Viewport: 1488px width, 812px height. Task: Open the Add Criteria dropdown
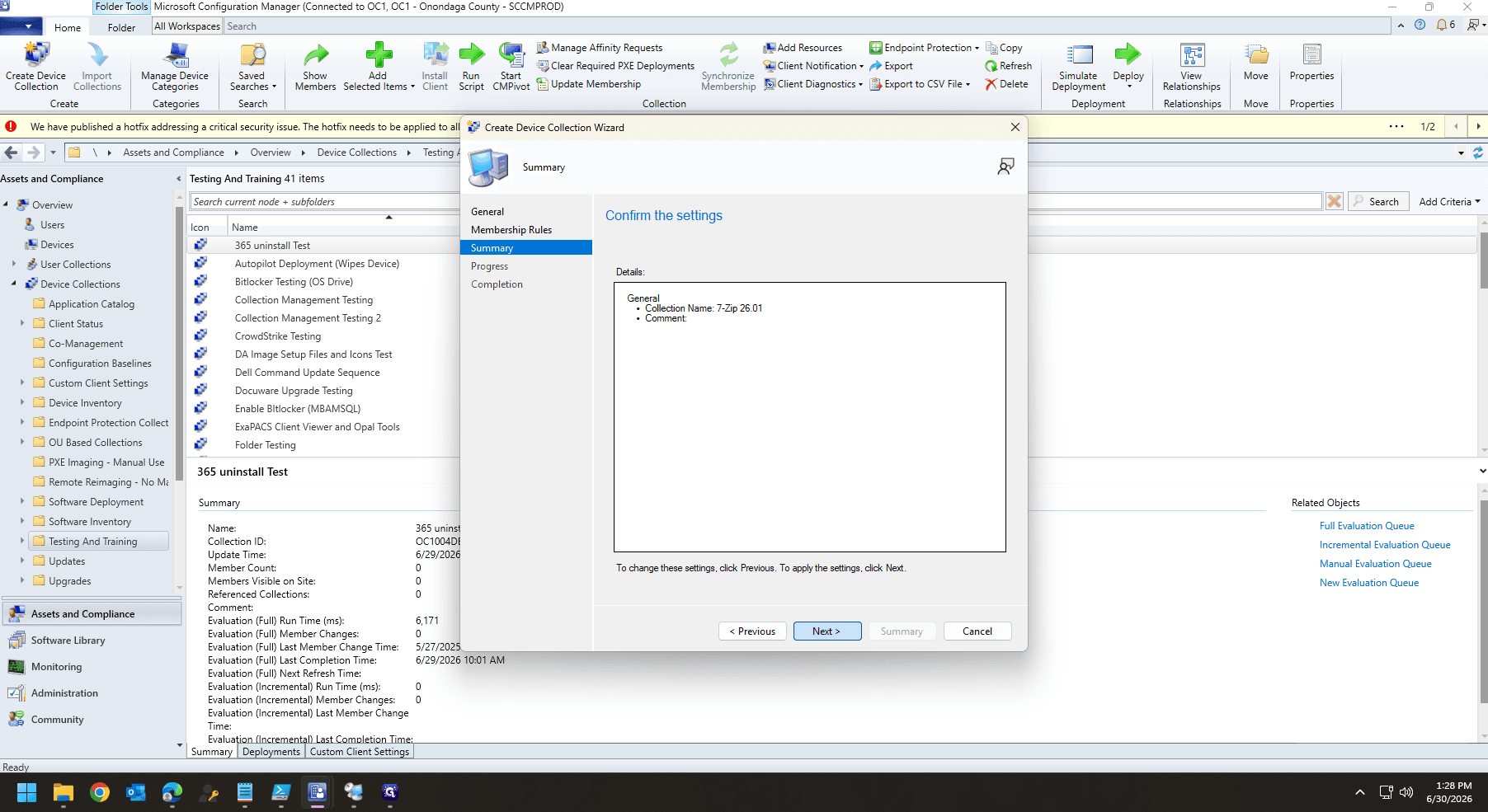(x=1449, y=201)
